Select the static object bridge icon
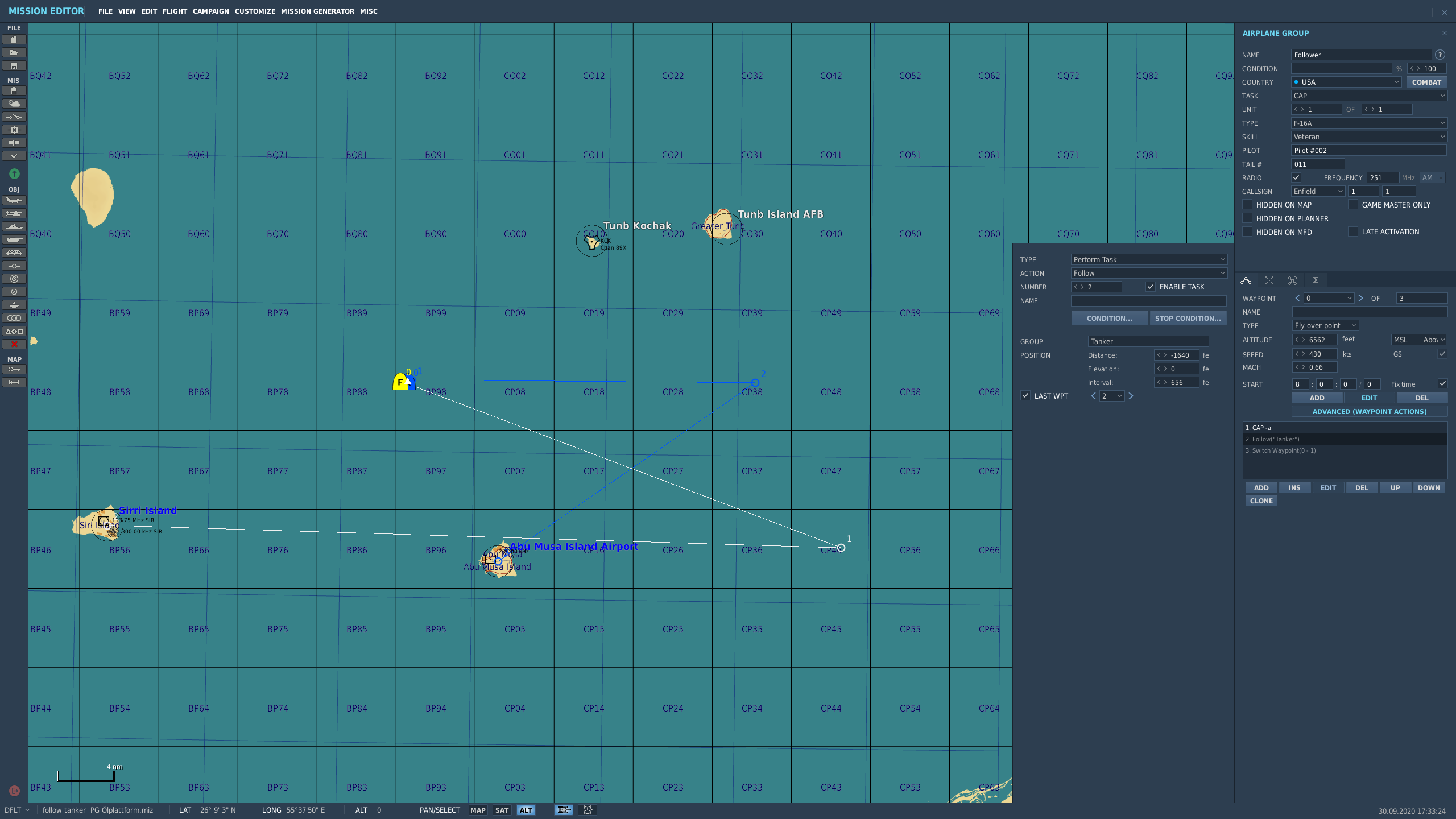Screen dimensions: 1456x819 [x=14, y=253]
